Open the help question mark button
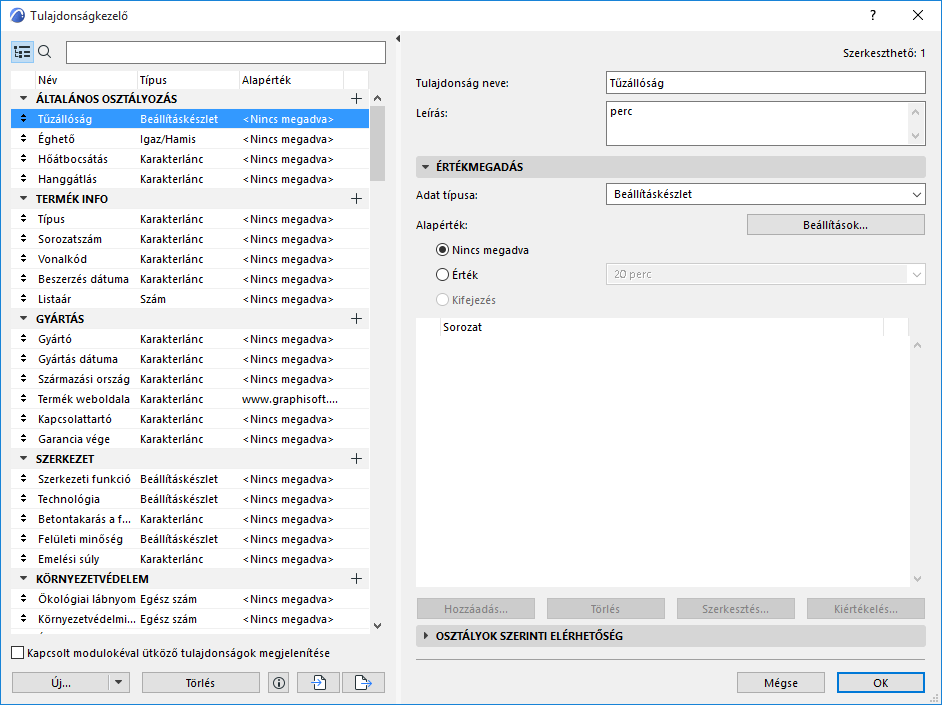 pos(873,16)
